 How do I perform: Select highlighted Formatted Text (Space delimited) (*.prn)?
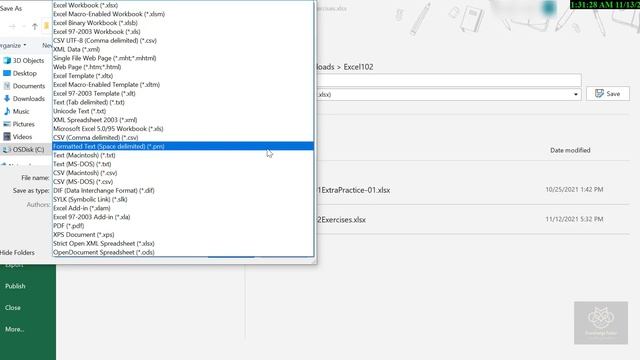click(x=183, y=146)
